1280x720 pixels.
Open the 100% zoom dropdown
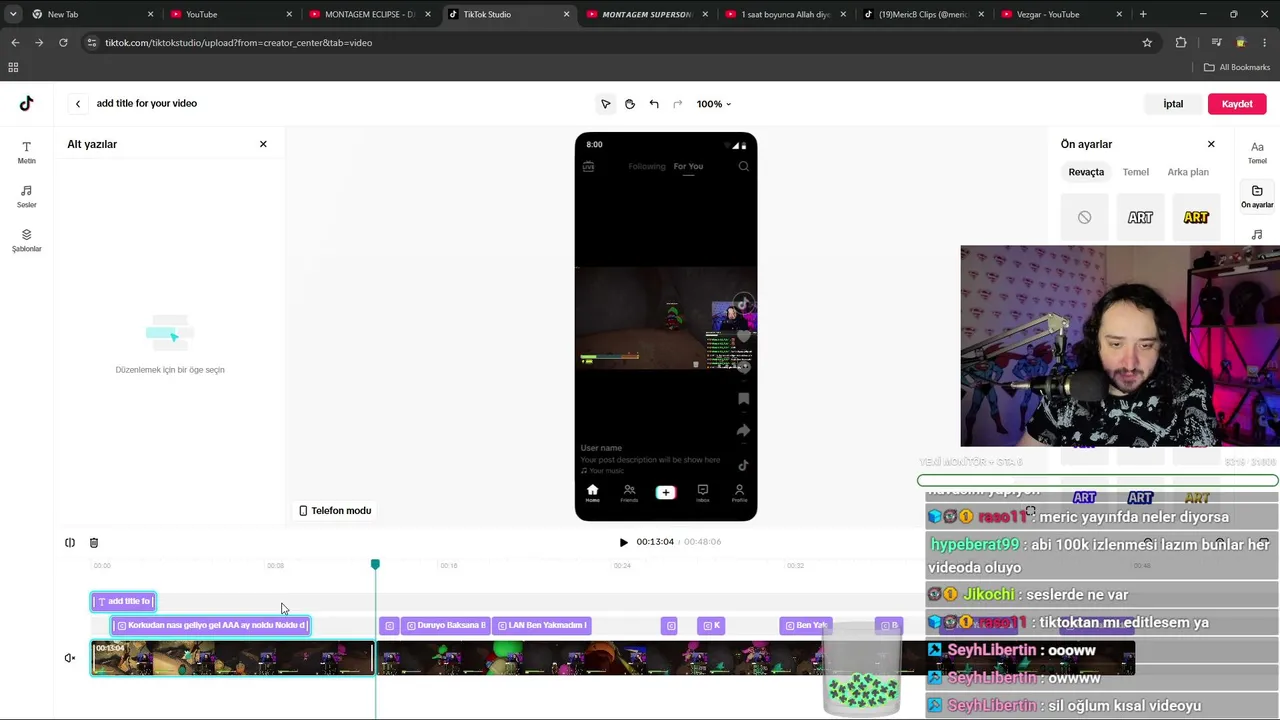click(714, 104)
